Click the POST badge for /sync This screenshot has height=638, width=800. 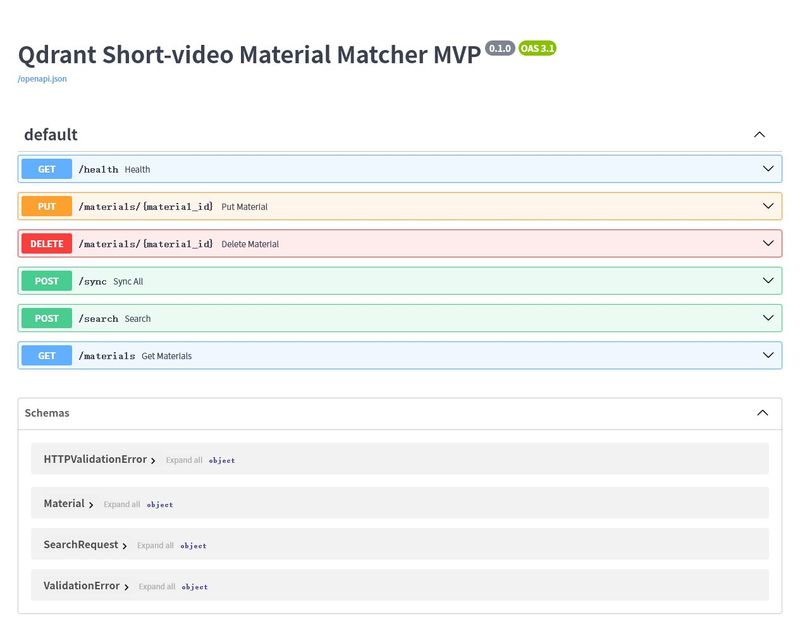[46, 281]
